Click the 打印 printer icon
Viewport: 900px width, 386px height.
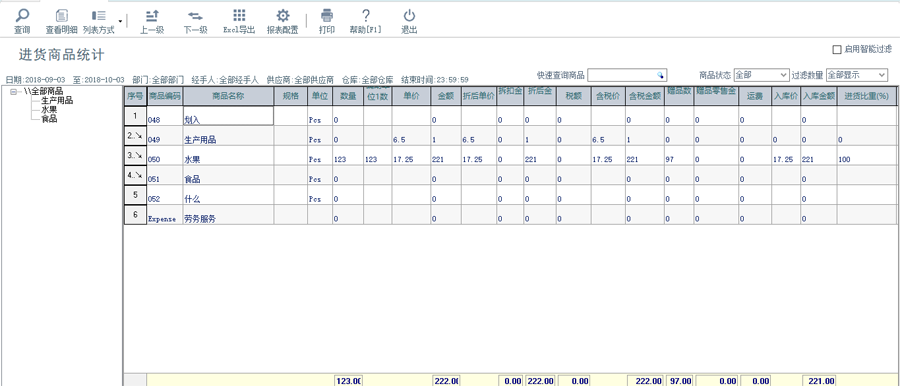coord(327,16)
